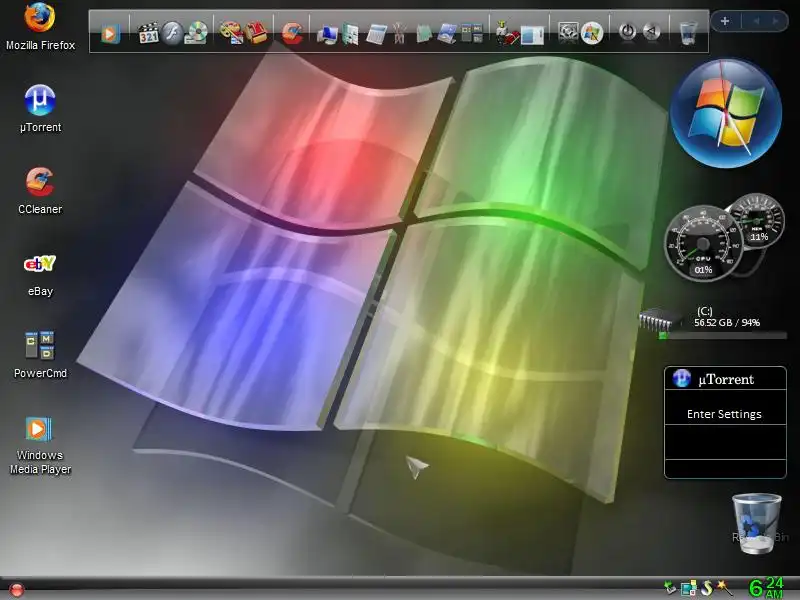Image resolution: width=800 pixels, height=600 pixels.
Task: Click the left arrow beside the plus button
Action: click(756, 21)
